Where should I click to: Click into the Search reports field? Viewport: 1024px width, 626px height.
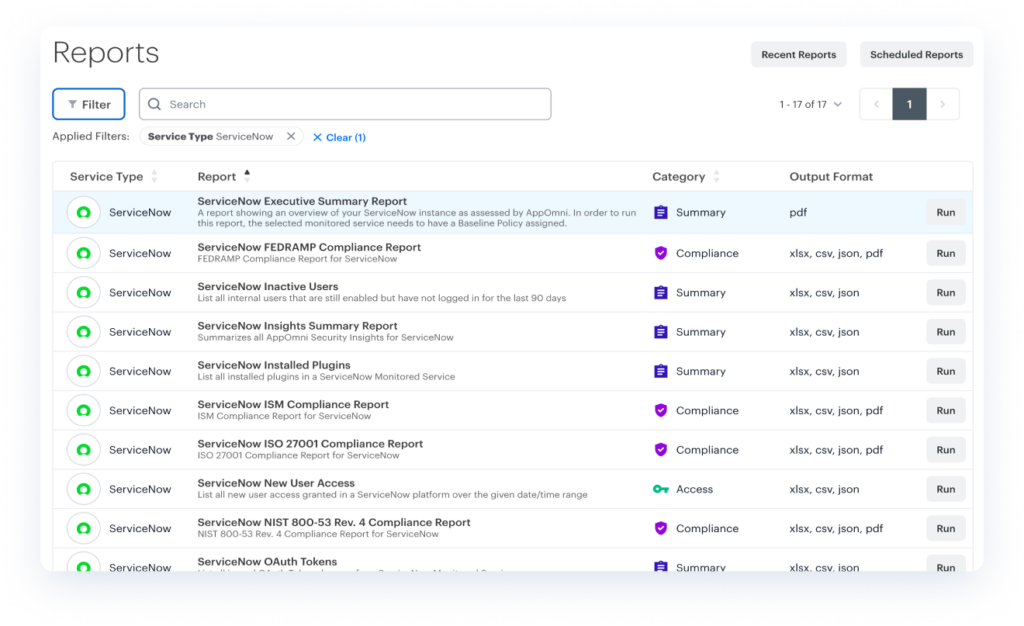[355, 104]
